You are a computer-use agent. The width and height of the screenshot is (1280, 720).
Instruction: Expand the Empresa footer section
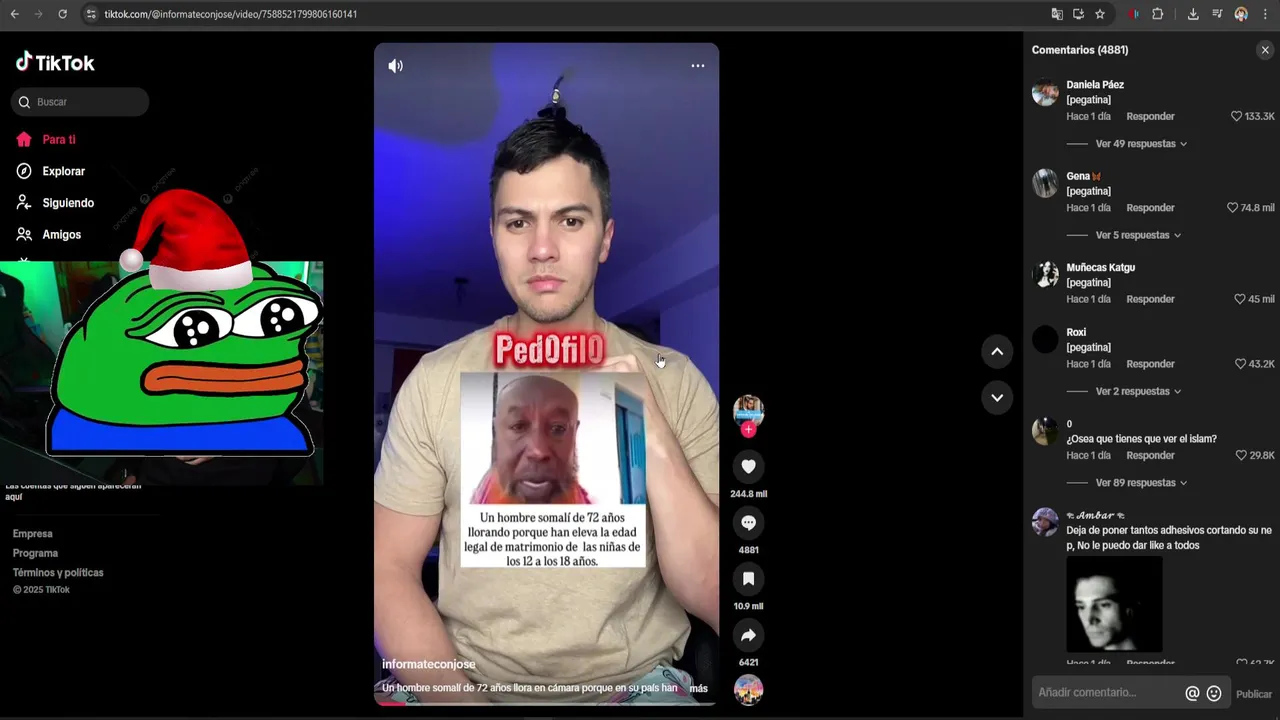33,534
